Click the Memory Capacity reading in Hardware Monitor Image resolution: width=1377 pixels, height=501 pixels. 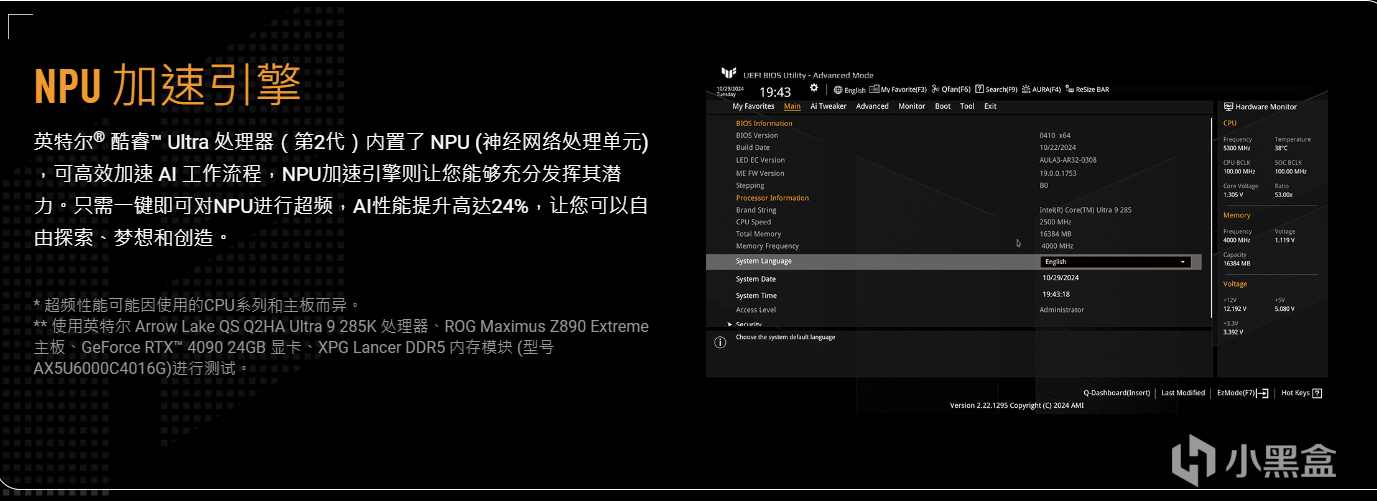tap(1237, 263)
